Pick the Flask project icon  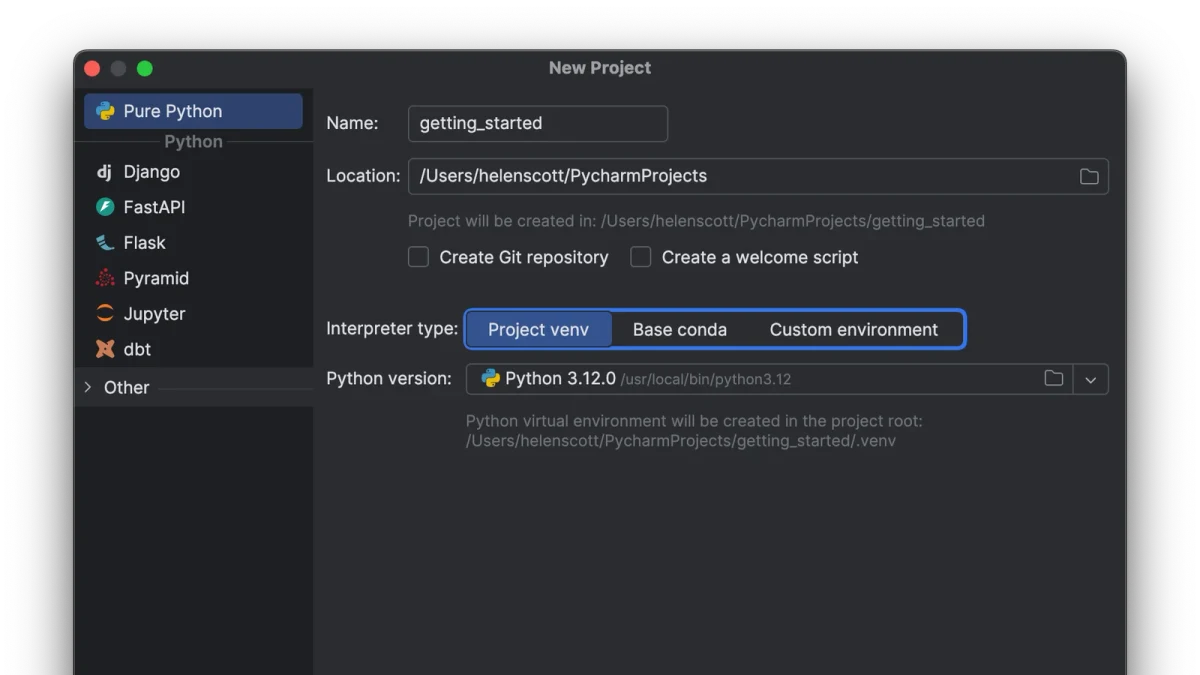[x=105, y=243]
